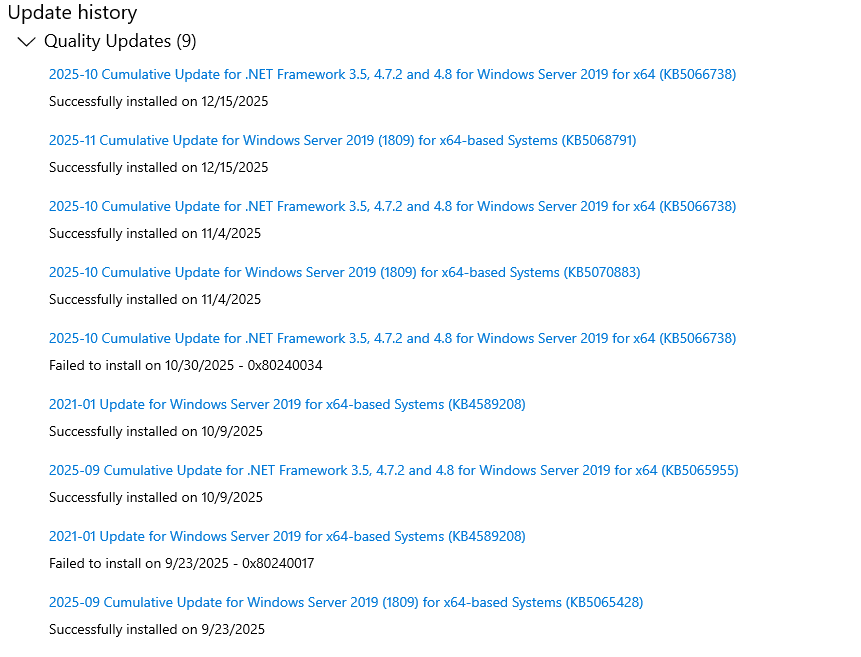861x657 pixels.
Task: Click the Update history page title
Action: click(x=72, y=13)
